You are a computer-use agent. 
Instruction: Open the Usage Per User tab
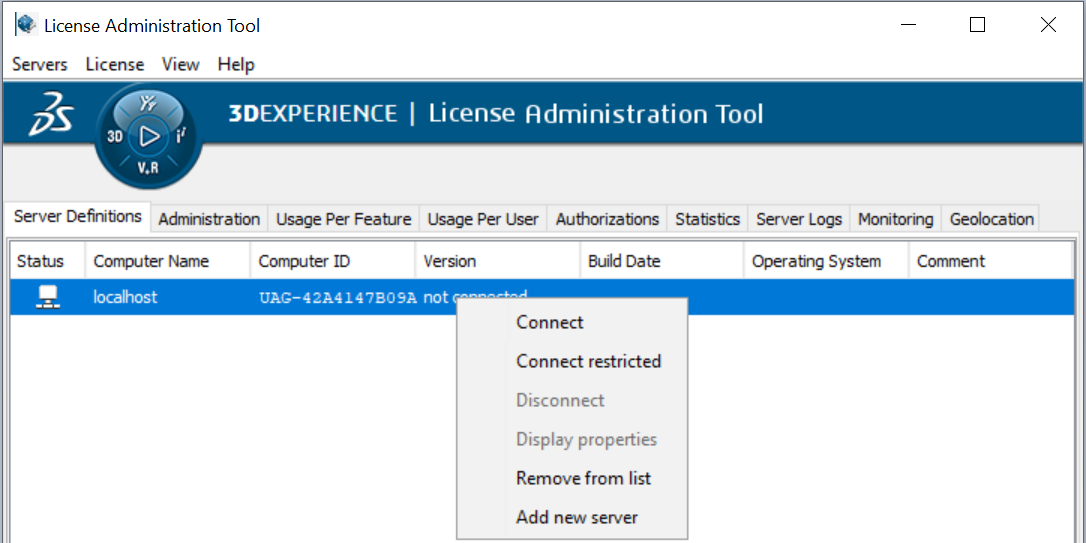click(483, 220)
